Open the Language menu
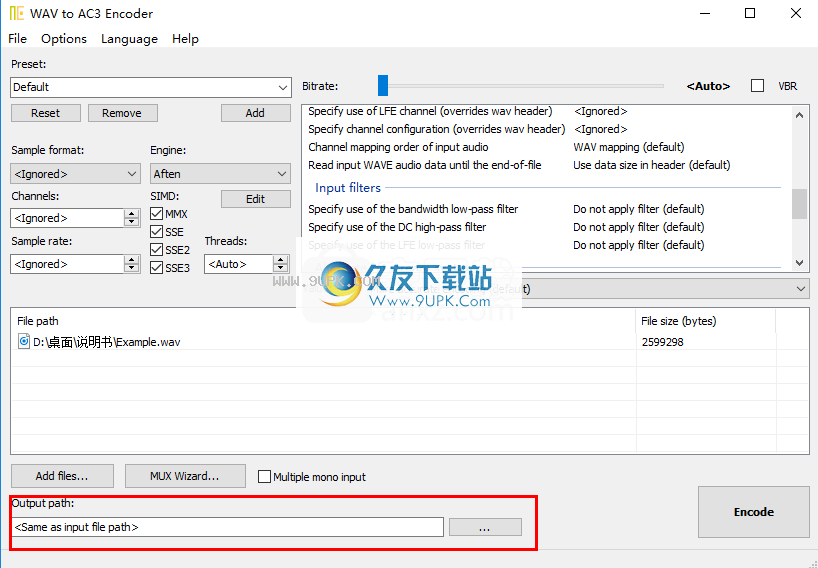 pos(129,39)
